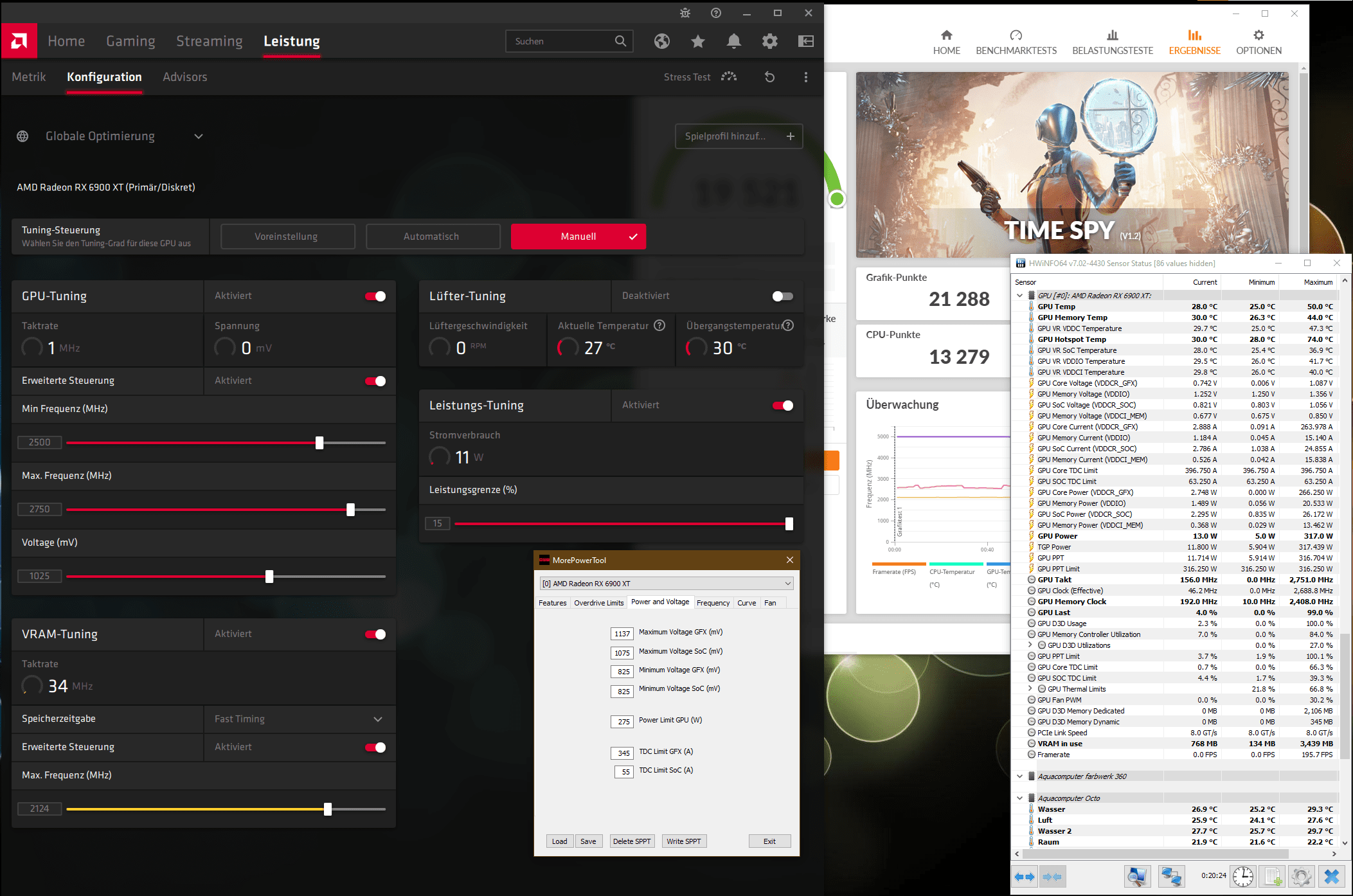Open MorePowerTool Overdrive Limits tab
Screen dimensions: 1353x896
pyautogui.click(x=598, y=603)
